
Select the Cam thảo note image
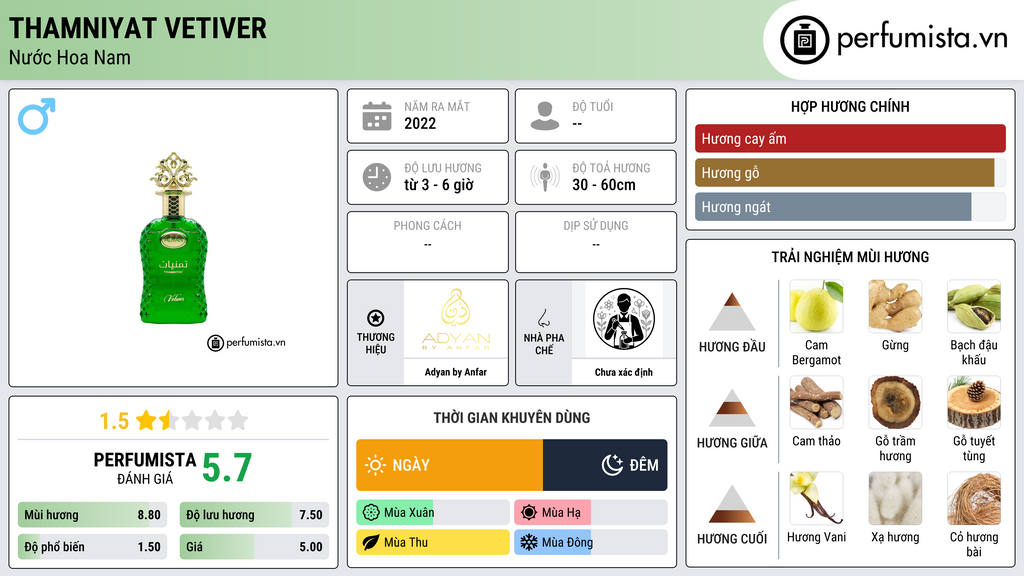pos(816,402)
